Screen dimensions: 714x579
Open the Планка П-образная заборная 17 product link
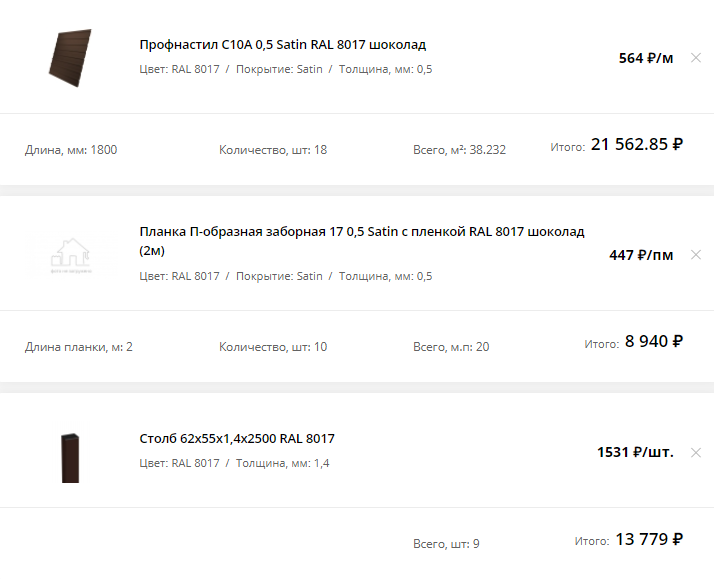[x=361, y=232]
